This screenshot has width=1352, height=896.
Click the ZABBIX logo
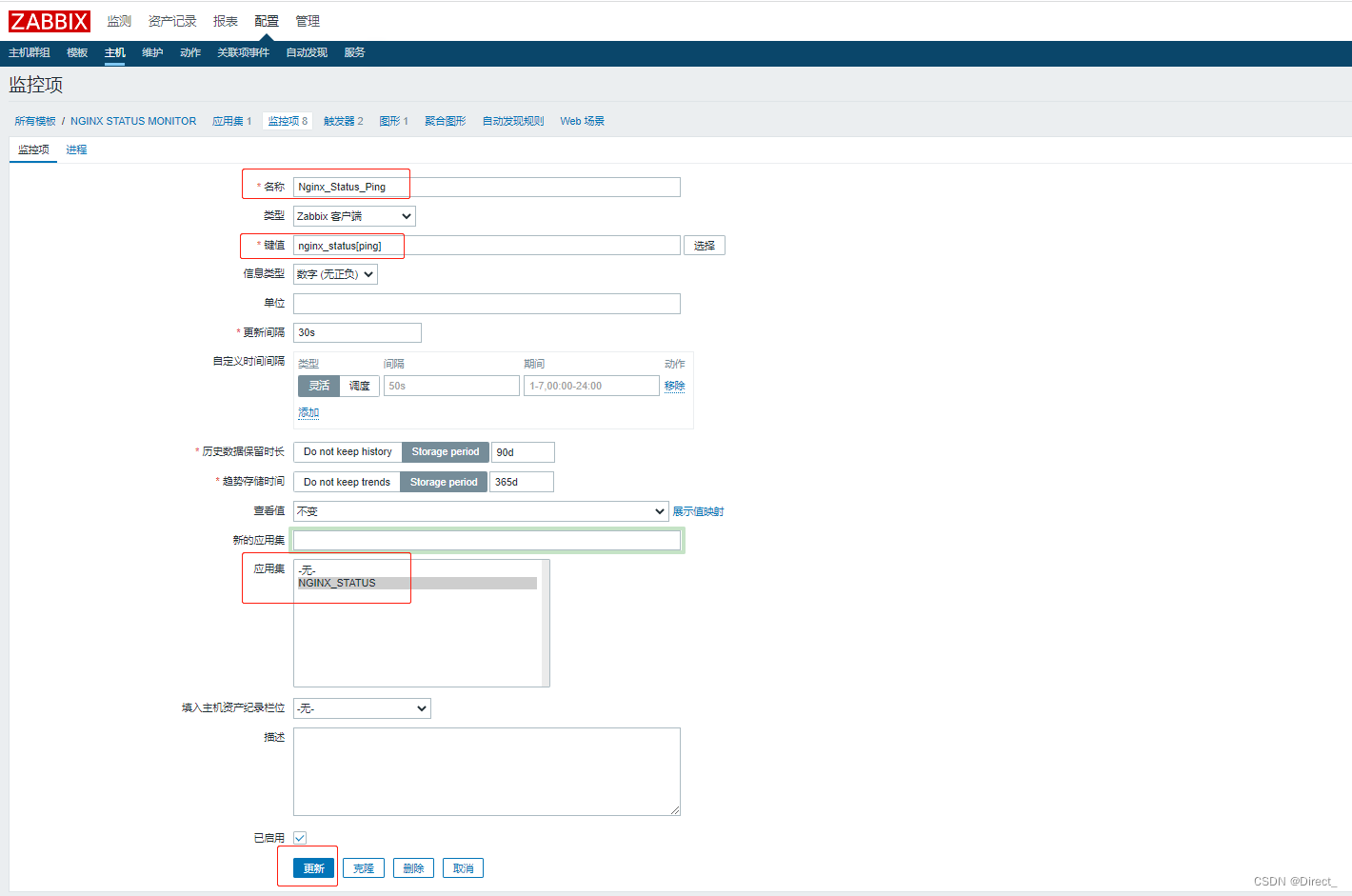tap(50, 21)
